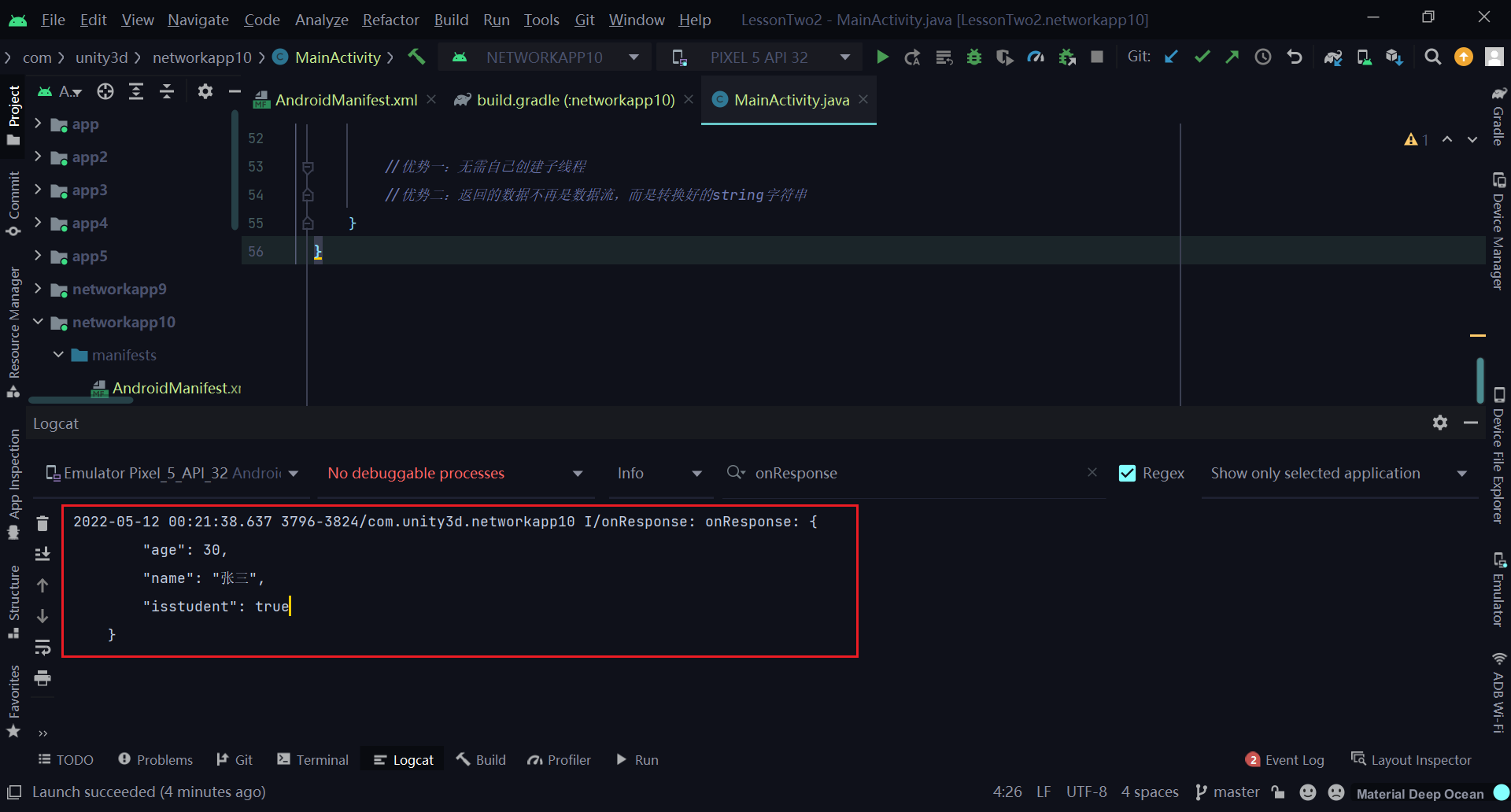Collapse the networkapp10 module
This screenshot has height=812, width=1511.
38,322
